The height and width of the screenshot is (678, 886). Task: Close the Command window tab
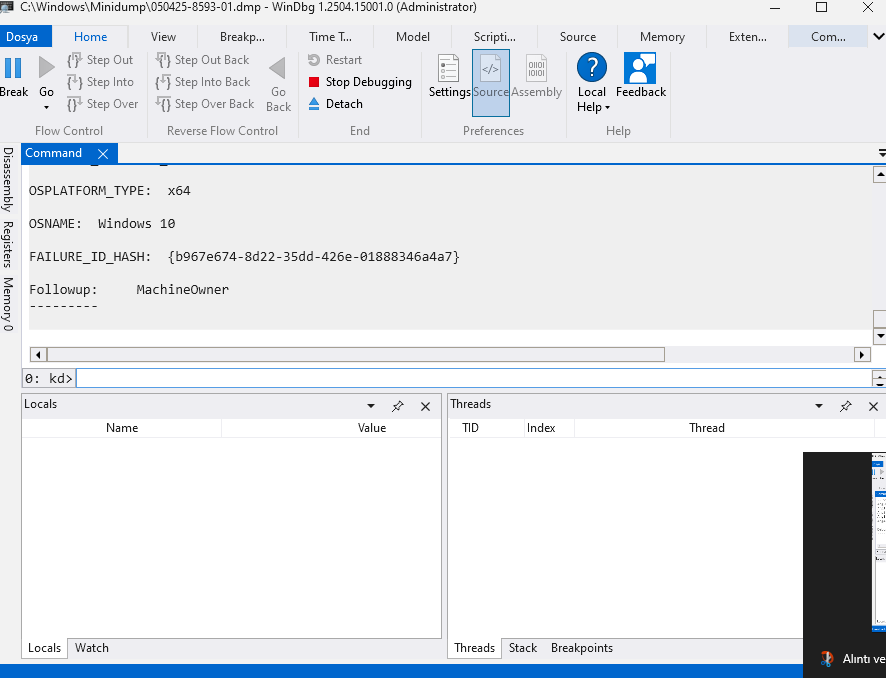click(103, 154)
